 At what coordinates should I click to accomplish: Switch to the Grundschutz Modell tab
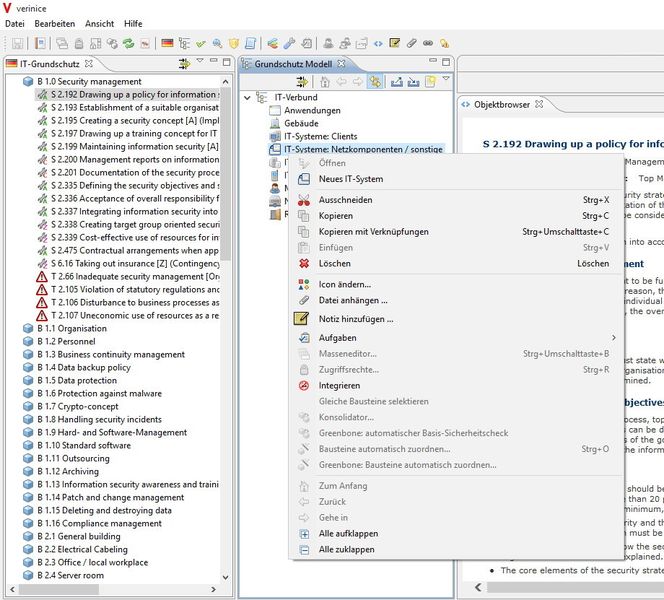tap(293, 64)
